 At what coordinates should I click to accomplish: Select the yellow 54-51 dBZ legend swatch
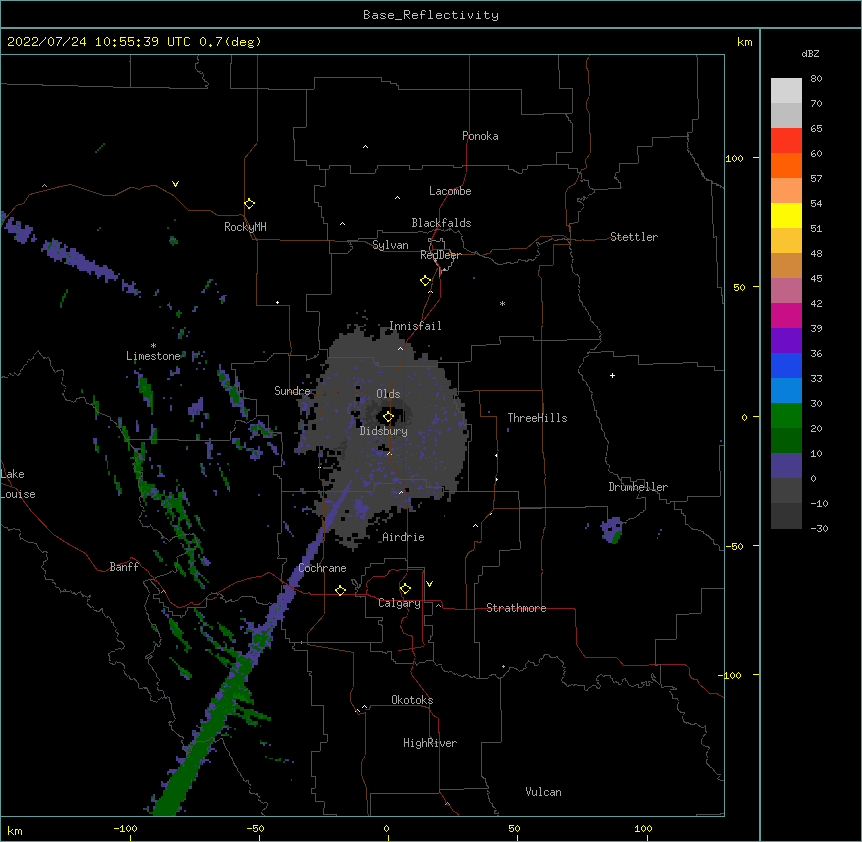786,215
